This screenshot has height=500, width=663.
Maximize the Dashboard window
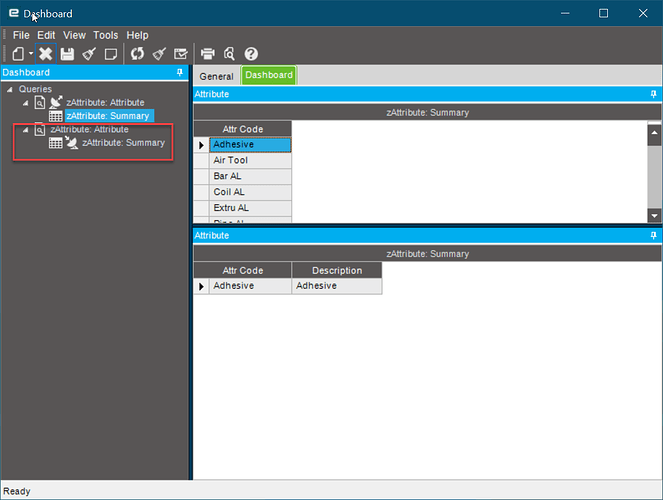pos(603,13)
